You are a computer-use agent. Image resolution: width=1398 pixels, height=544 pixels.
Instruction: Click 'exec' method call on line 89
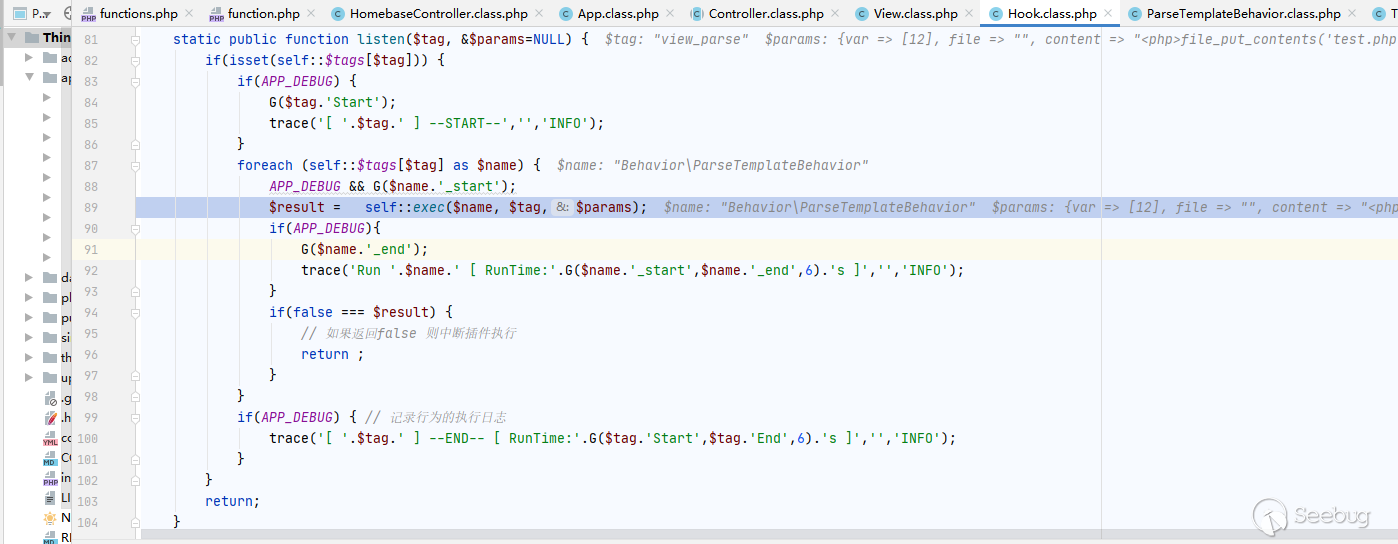pyautogui.click(x=429, y=207)
